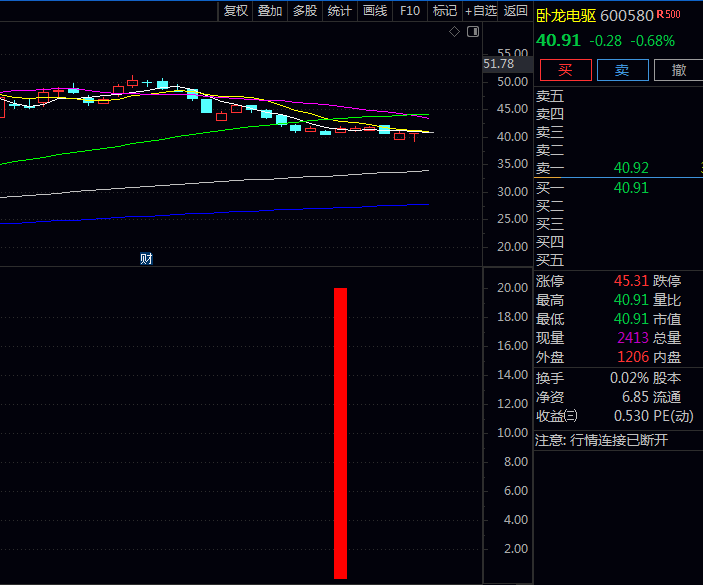
Task: Click 净资 value 6.85
Action: 635,397
